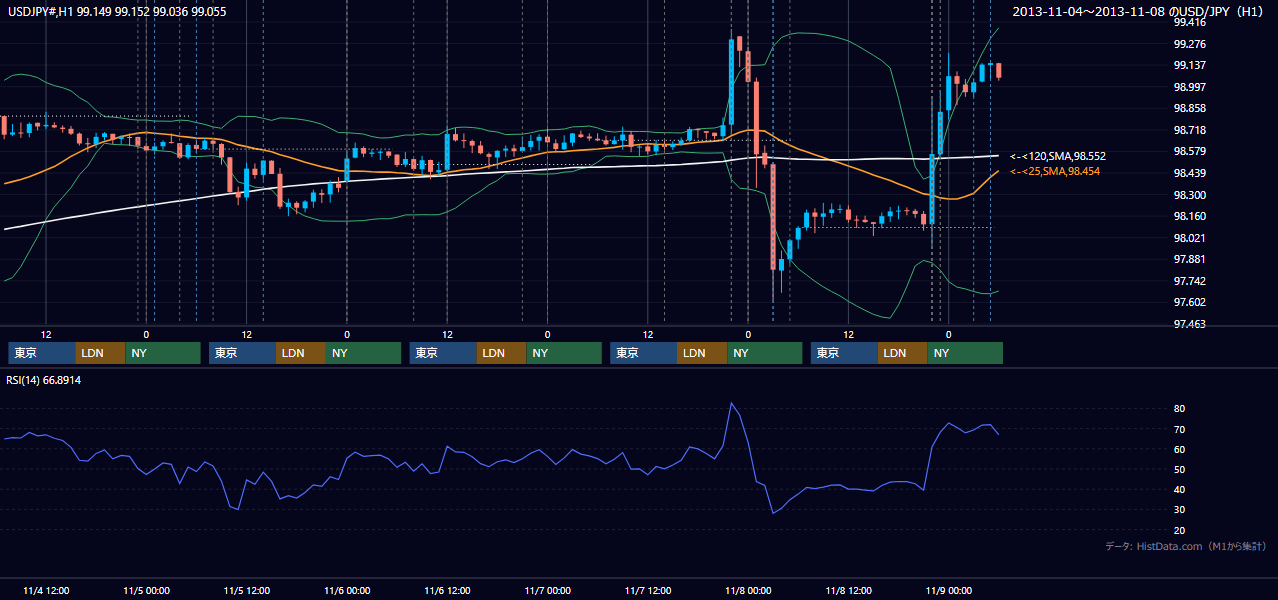The image size is (1278, 600).
Task: Click the 2013-11-04～2013-11-08 USD/JPY (H1) heading
Action: [1140, 12]
